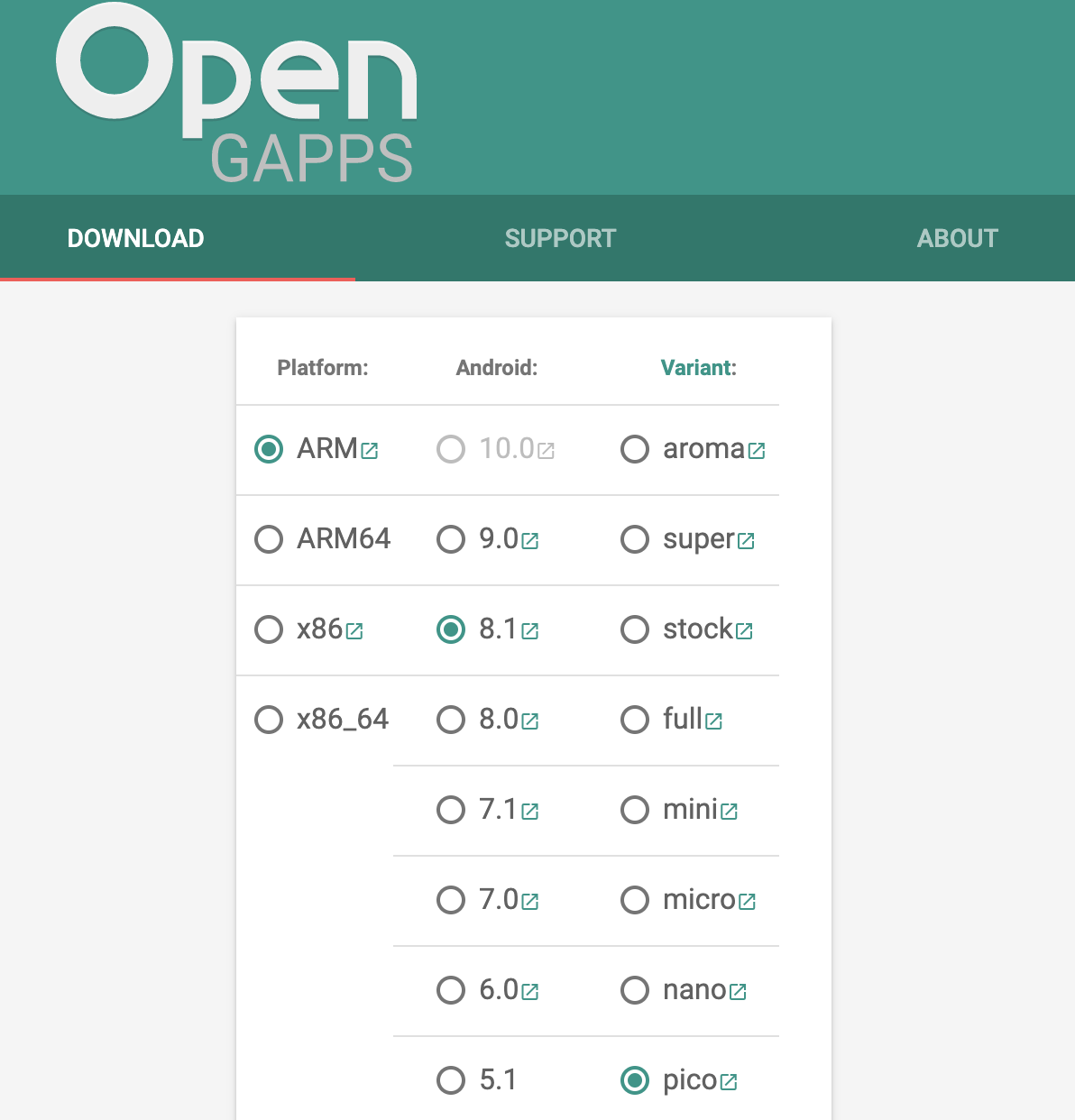Click the ARM64 label text
This screenshot has height=1120, width=1075.
344,539
